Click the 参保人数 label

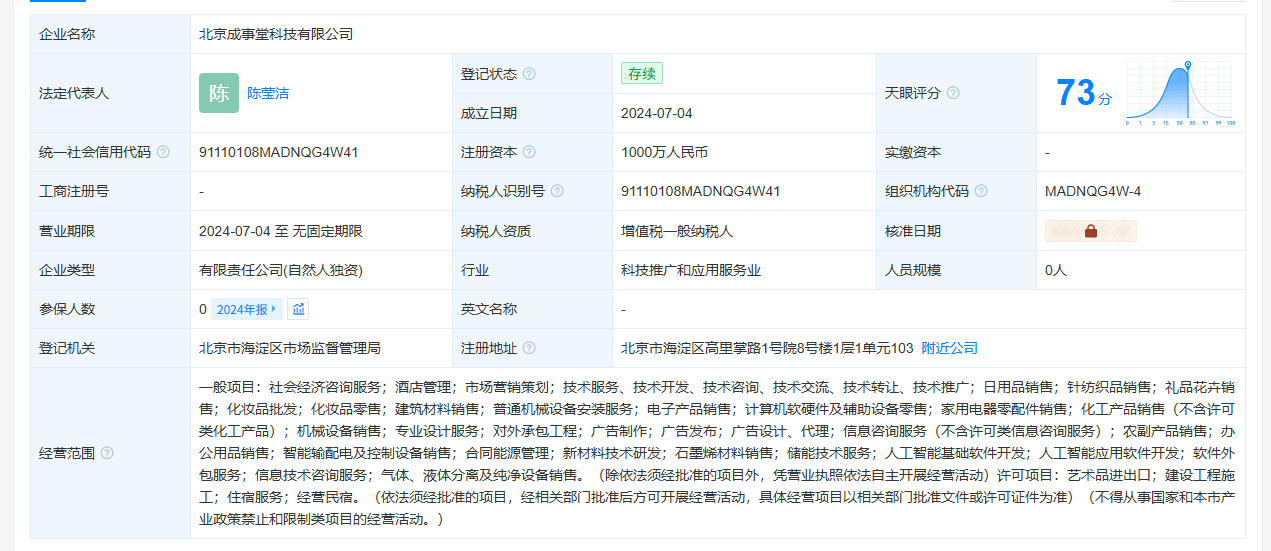(x=67, y=309)
